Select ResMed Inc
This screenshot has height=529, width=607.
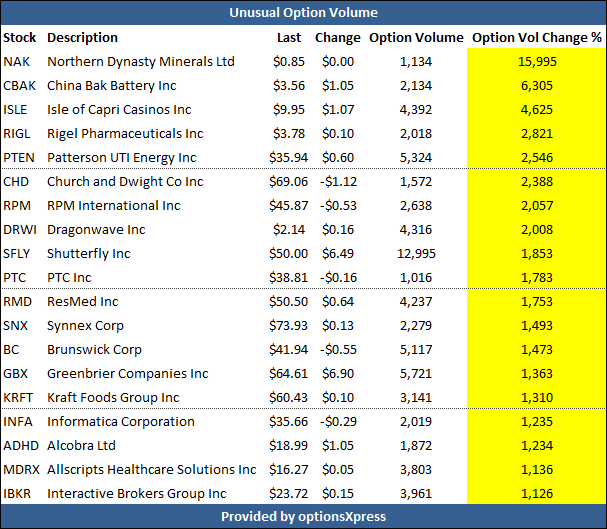[83, 301]
